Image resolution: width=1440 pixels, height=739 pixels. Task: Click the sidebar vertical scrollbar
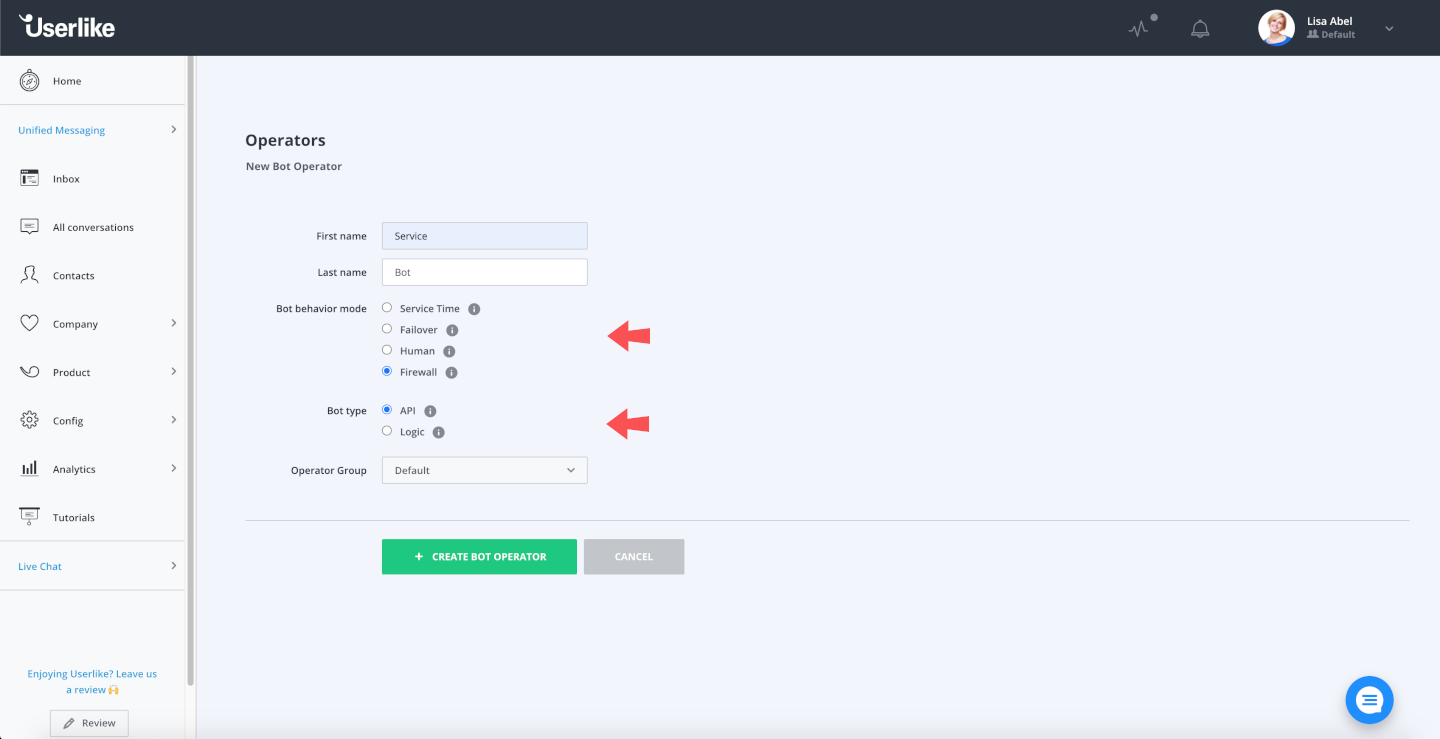coord(190,370)
